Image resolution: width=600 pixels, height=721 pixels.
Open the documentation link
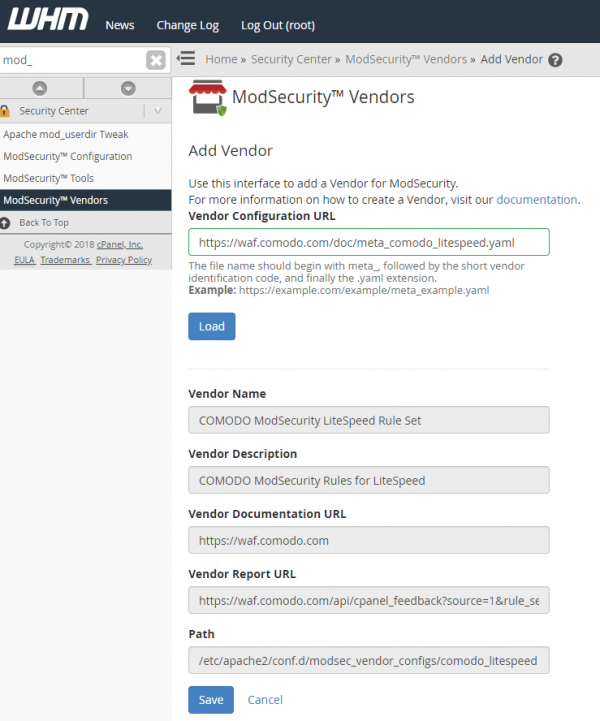click(536, 199)
